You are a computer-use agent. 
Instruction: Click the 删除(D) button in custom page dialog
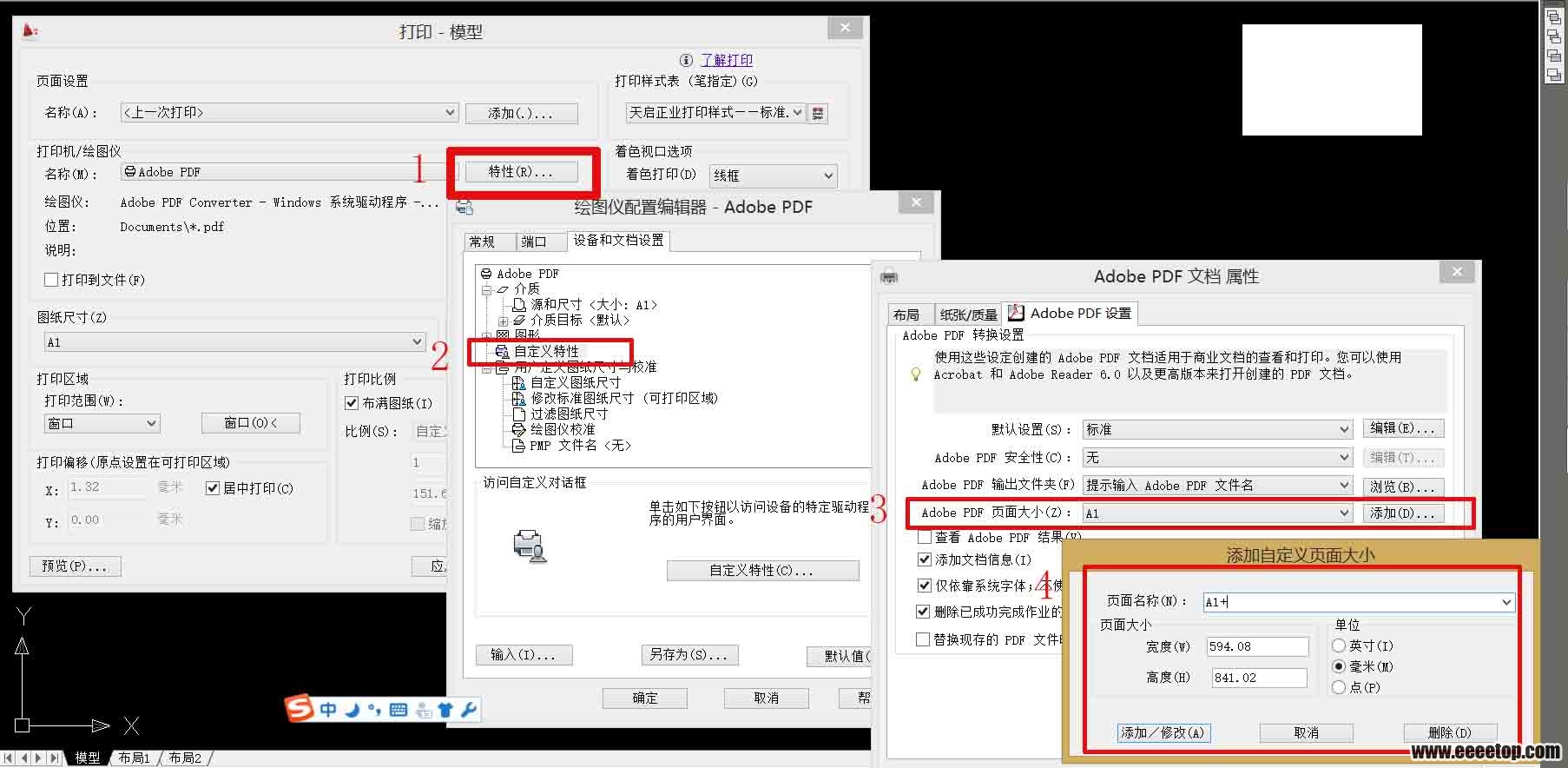point(1450,732)
